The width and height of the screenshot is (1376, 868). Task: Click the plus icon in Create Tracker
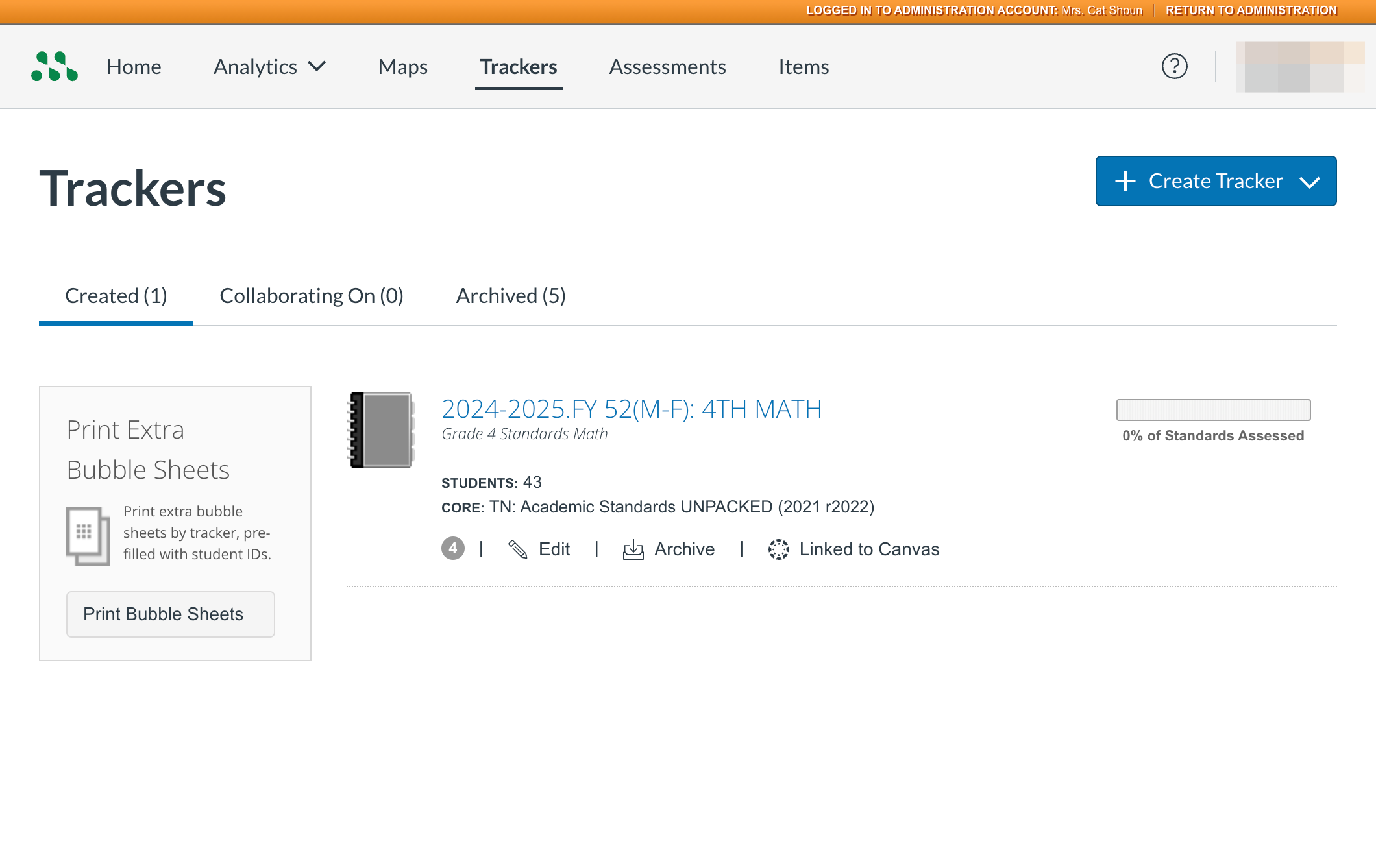[x=1125, y=181]
